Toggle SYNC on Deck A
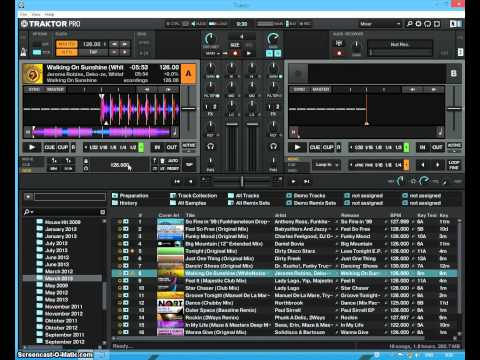 point(34,90)
